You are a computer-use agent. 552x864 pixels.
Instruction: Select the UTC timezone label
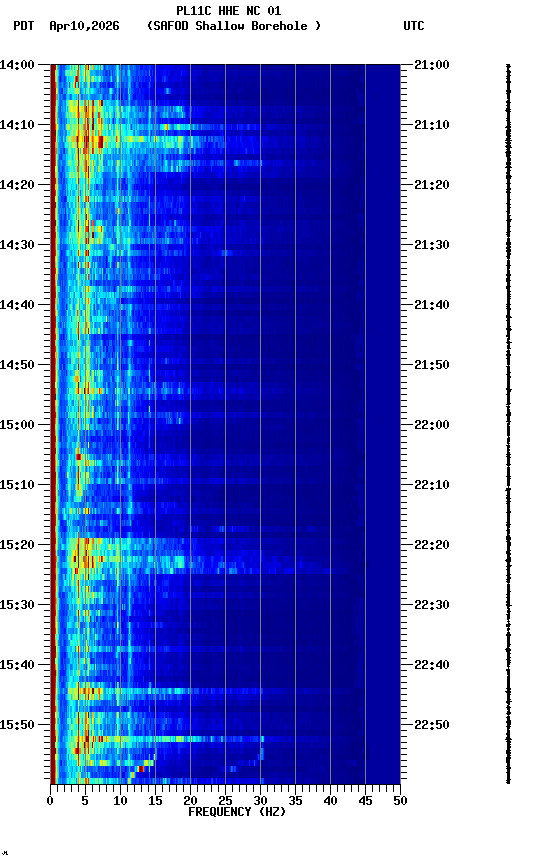point(414,26)
